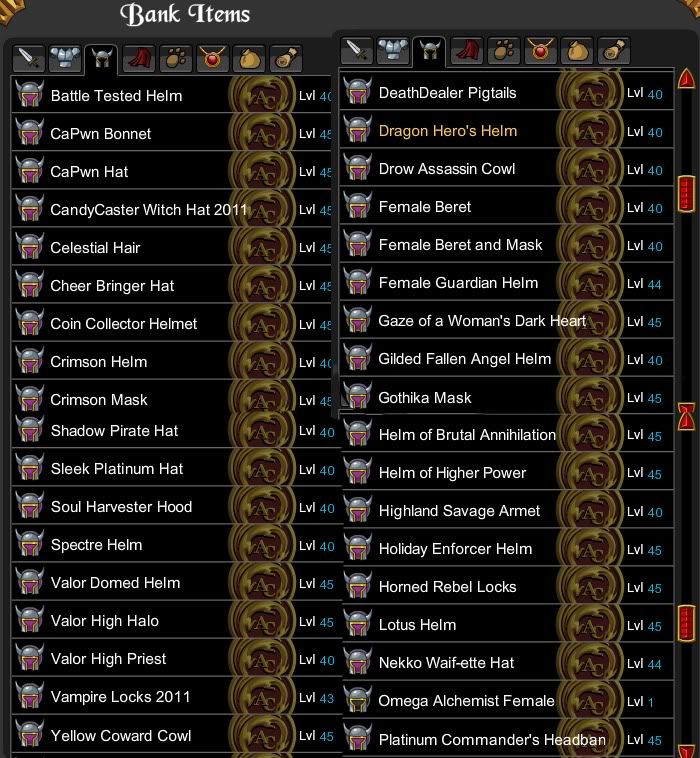The image size is (700, 758).
Task: Pick Omega Alchemist Female helm
Action: [508, 701]
